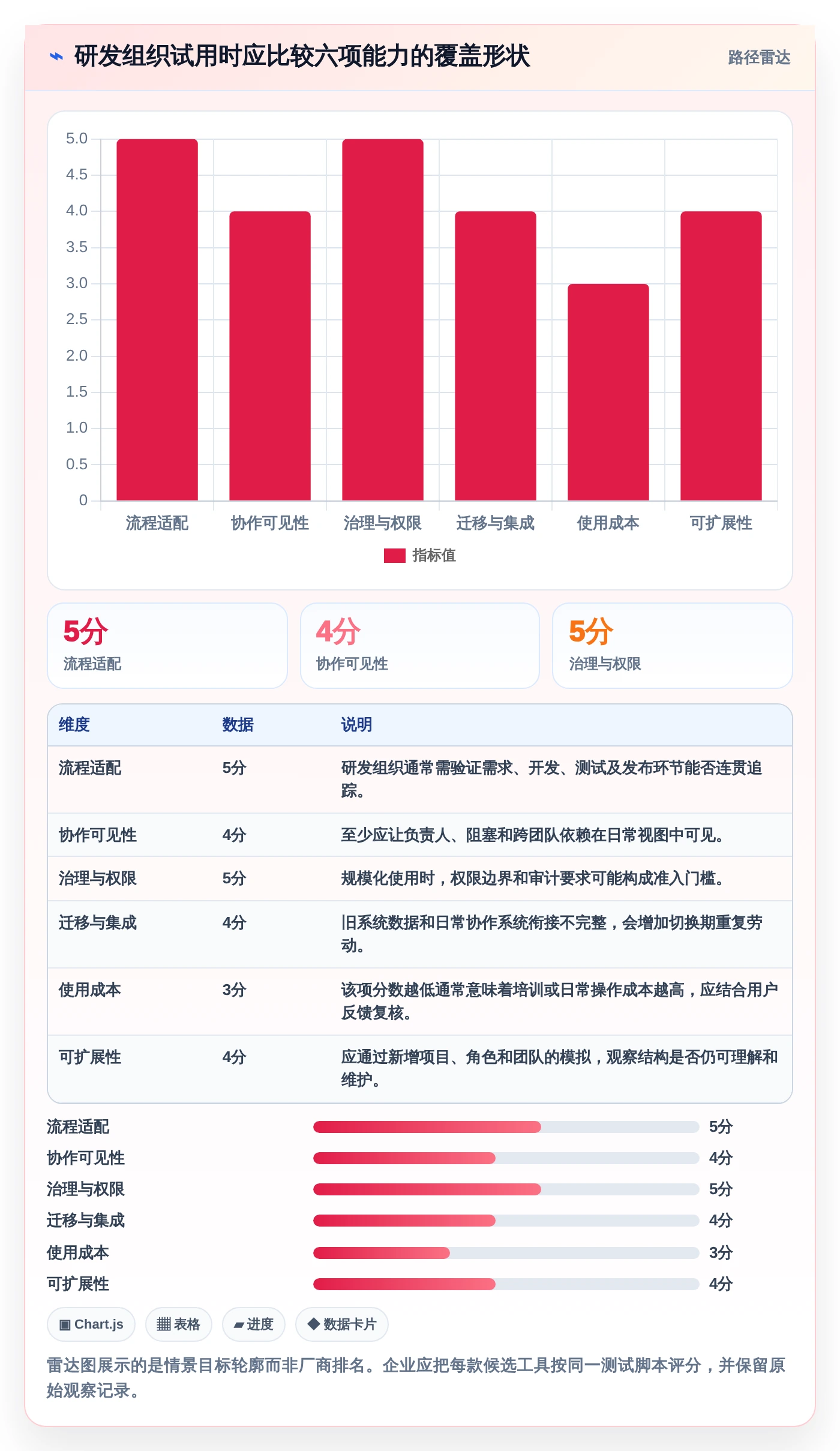Click description starting 旧系统数据
Viewport: 840px width, 1451px height.
point(552,934)
